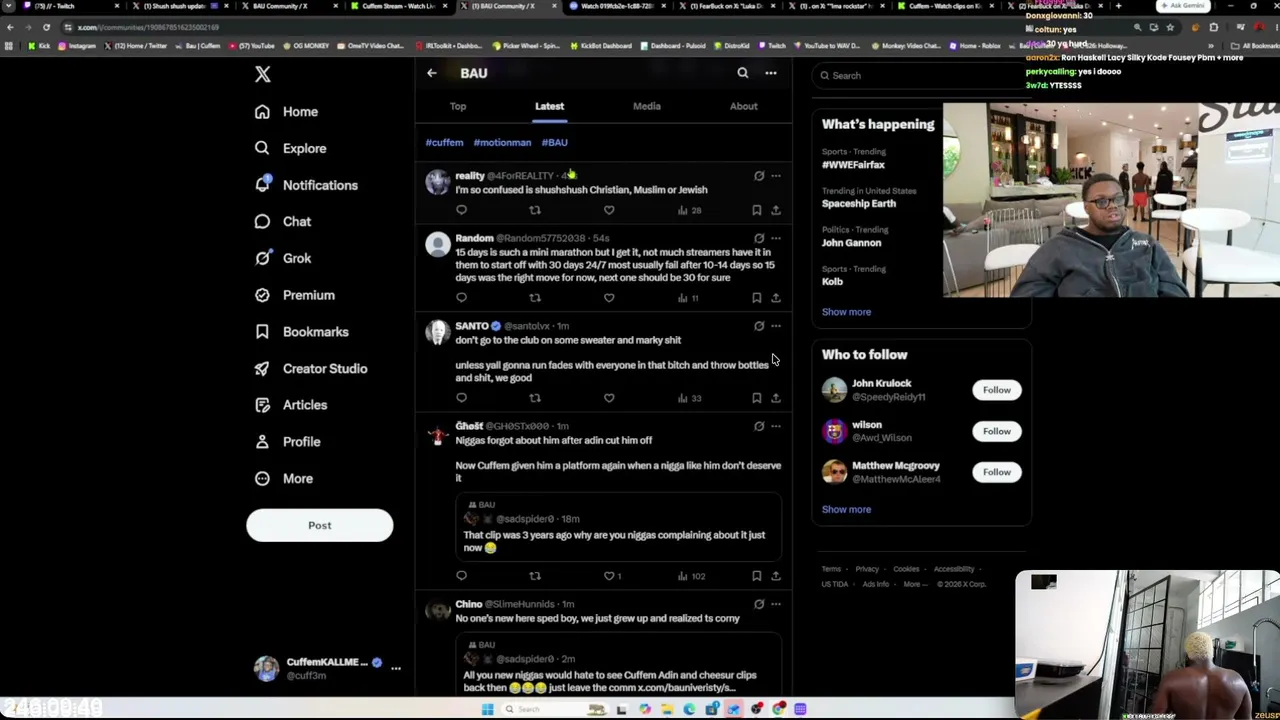Follow John Krulock
1280x720 pixels.
(996, 390)
